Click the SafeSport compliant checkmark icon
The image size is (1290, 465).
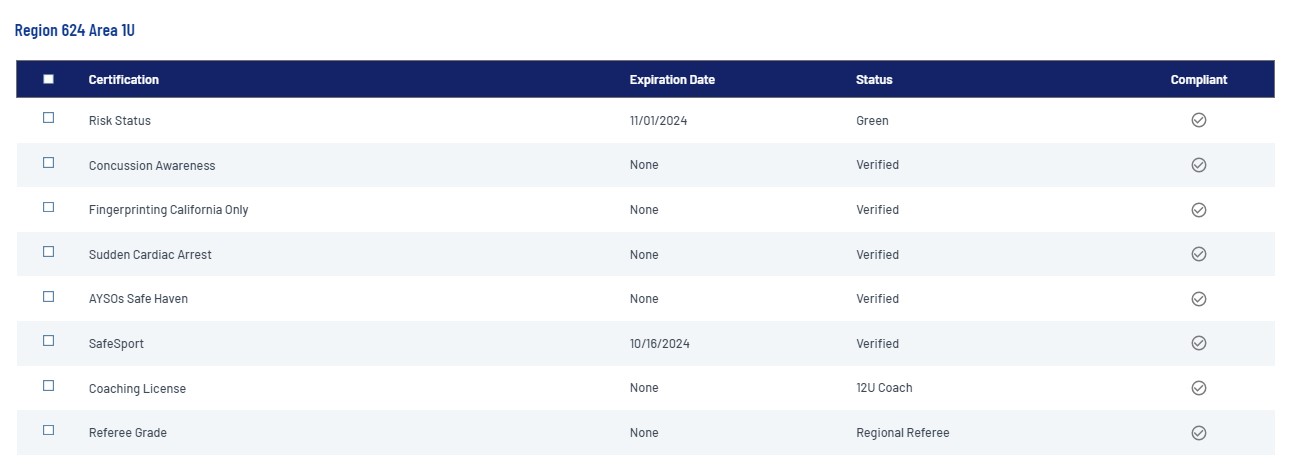[1199, 343]
